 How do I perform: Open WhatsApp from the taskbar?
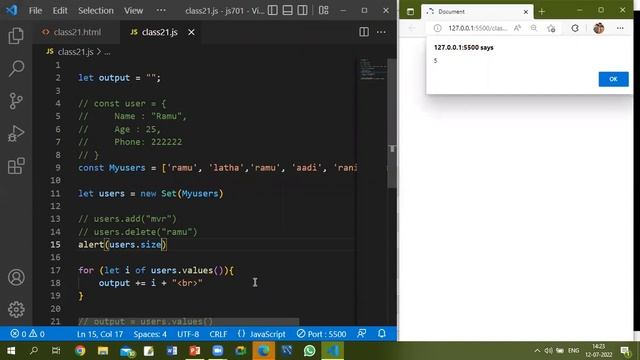point(309,351)
